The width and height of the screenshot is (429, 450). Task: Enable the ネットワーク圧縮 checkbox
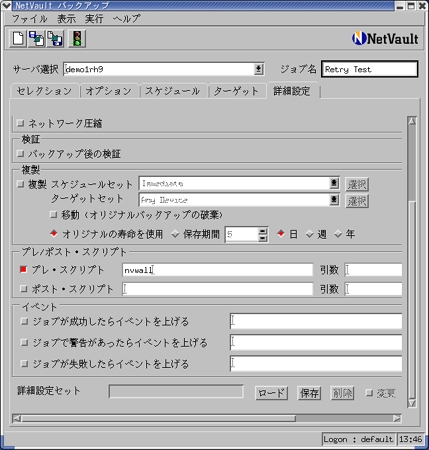[21, 123]
